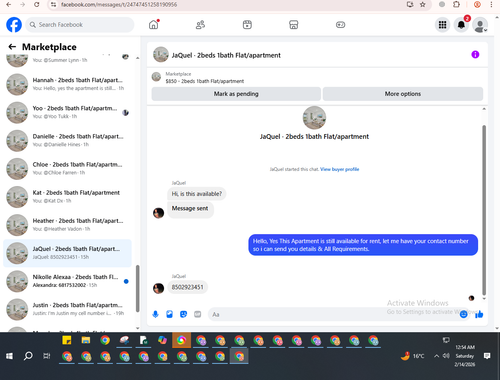Open the Gaming icon in top navigation
500x380 pixels.
340,25
